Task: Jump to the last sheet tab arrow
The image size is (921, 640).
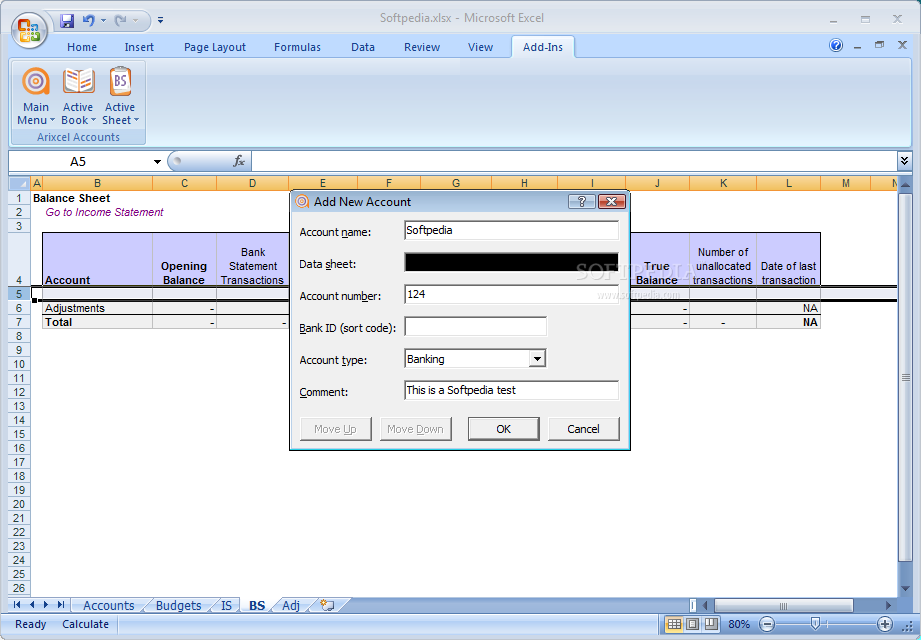Action: coord(60,605)
